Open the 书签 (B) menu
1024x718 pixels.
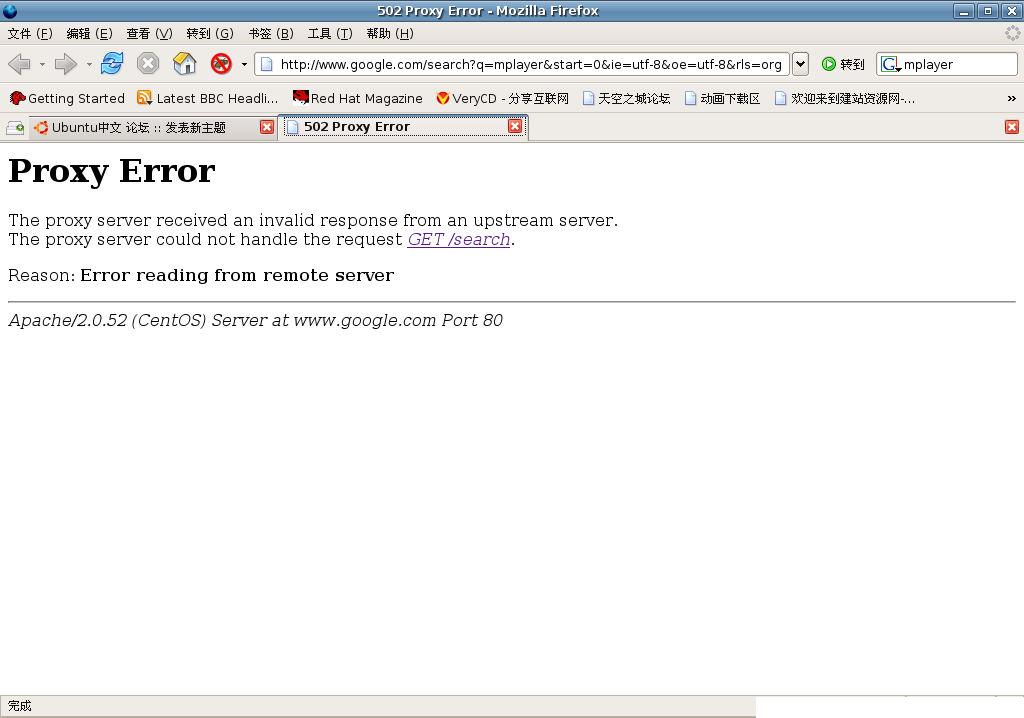[x=271, y=33]
